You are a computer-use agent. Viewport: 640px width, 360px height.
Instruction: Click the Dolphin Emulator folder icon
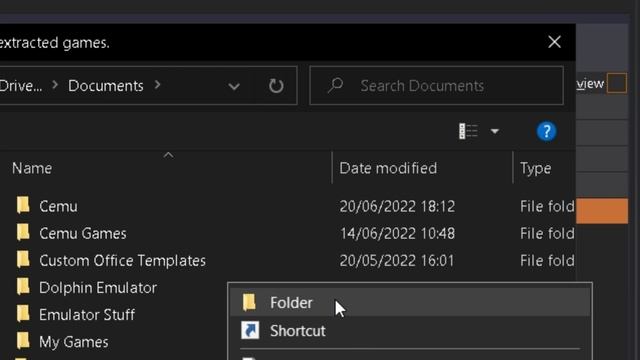(23, 287)
